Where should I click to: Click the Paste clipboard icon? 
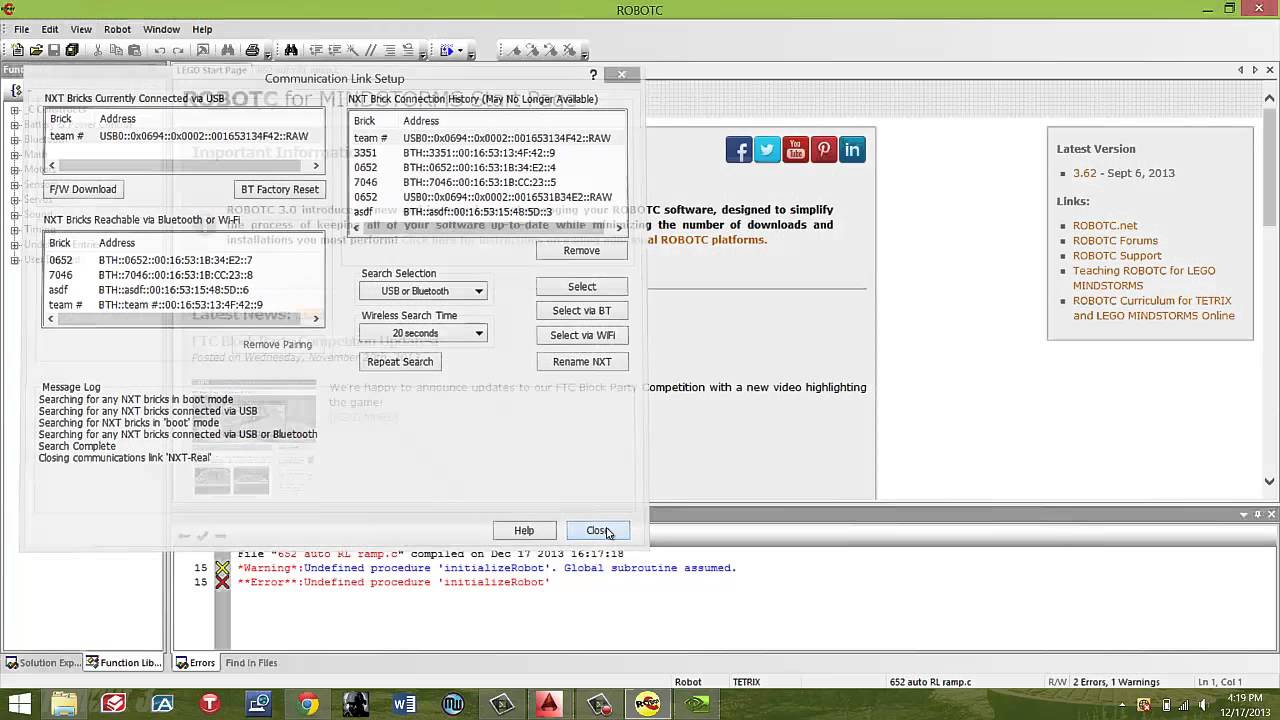tap(134, 50)
